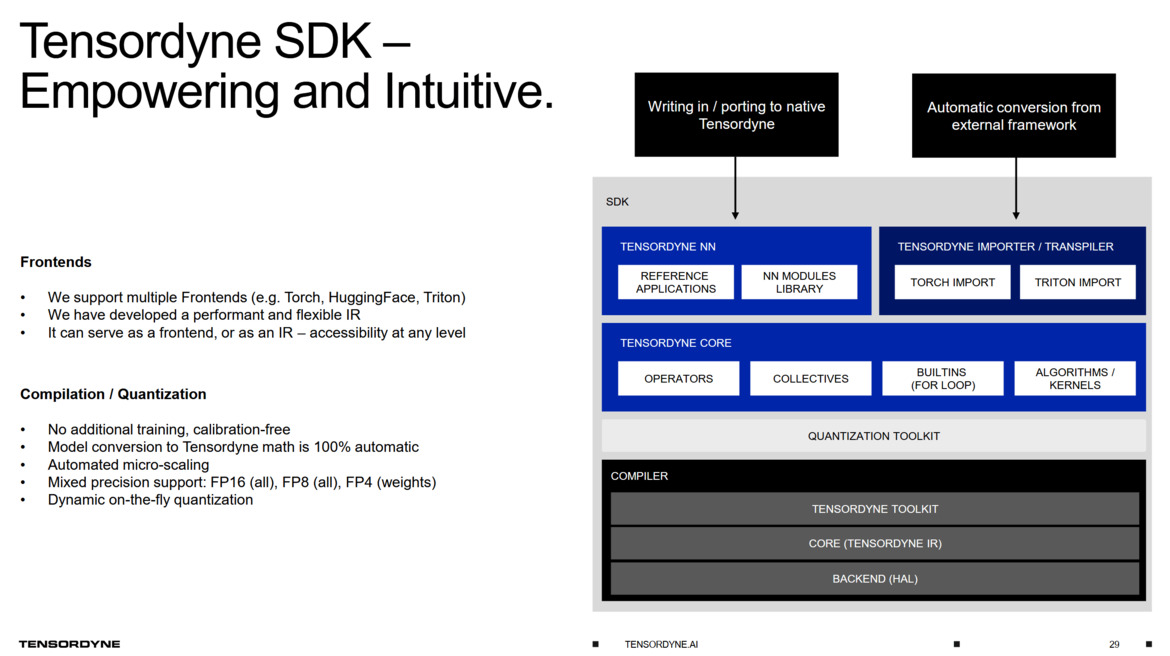Click the Quantization Toolkit bar
The width and height of the screenshot is (1170, 656).
tap(873, 436)
